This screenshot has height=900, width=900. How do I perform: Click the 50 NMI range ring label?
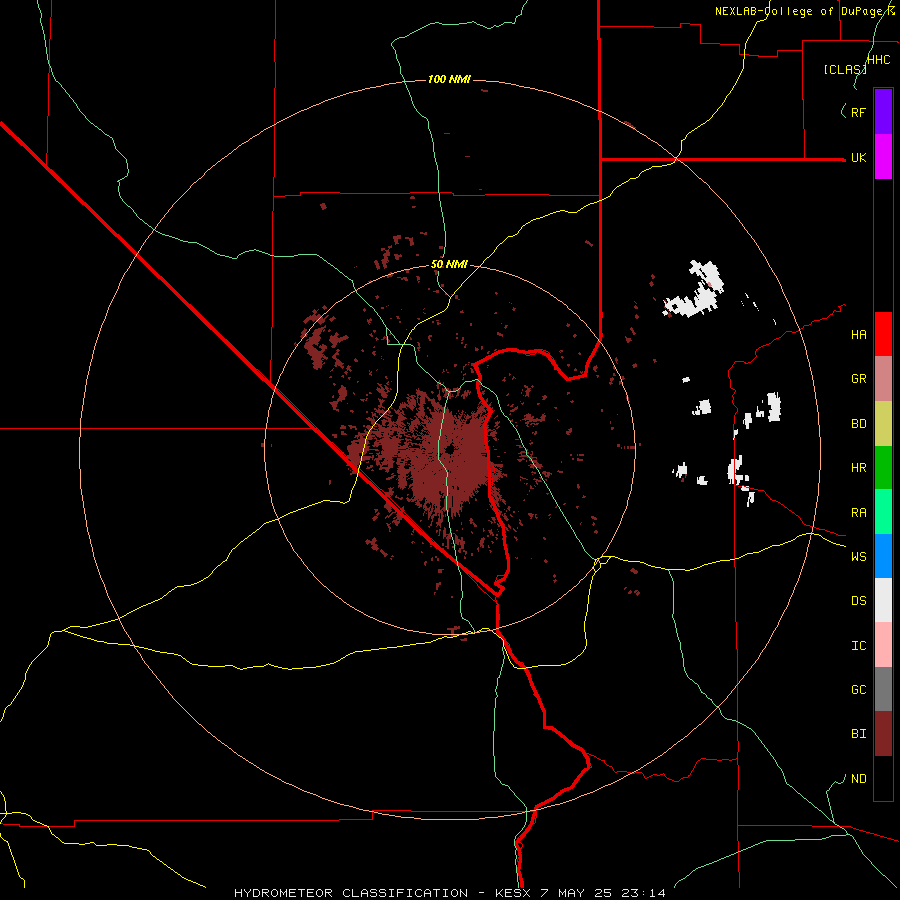click(449, 265)
